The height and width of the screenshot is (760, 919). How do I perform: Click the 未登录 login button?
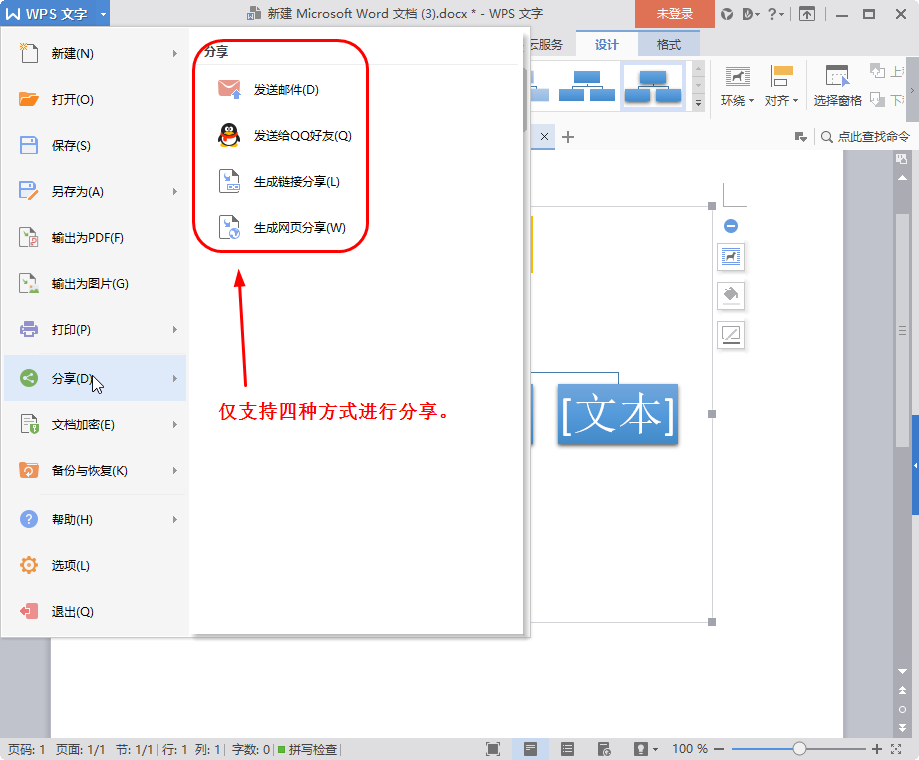(x=675, y=14)
